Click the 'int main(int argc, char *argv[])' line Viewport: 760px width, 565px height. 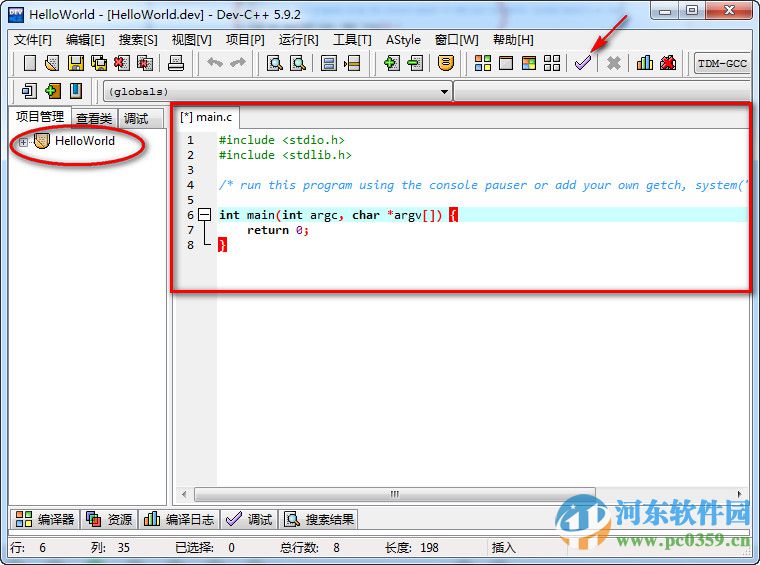[331, 215]
